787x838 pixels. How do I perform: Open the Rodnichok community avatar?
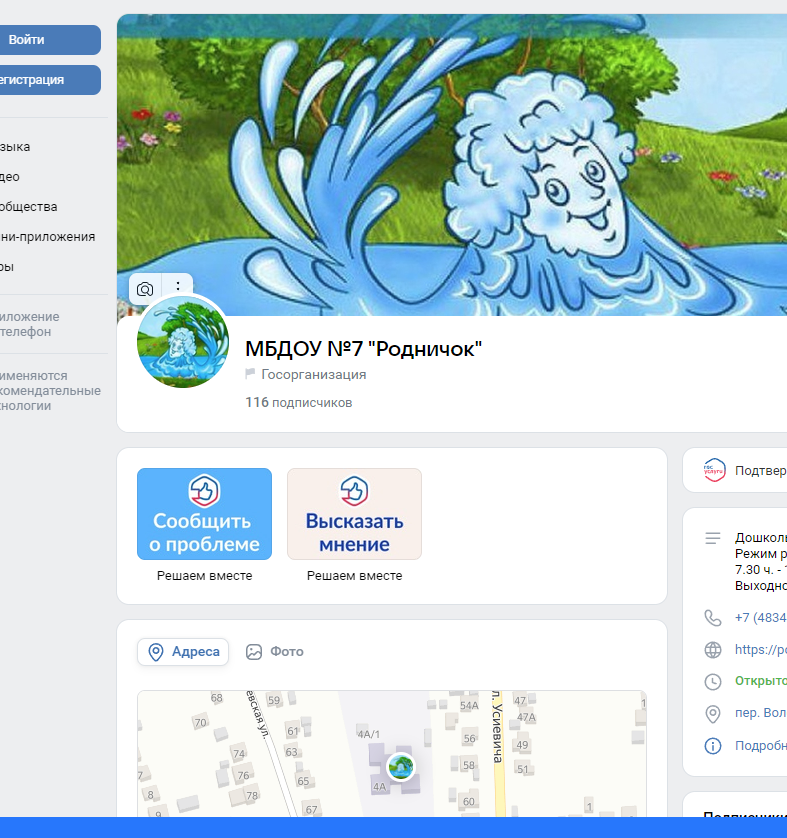click(183, 342)
